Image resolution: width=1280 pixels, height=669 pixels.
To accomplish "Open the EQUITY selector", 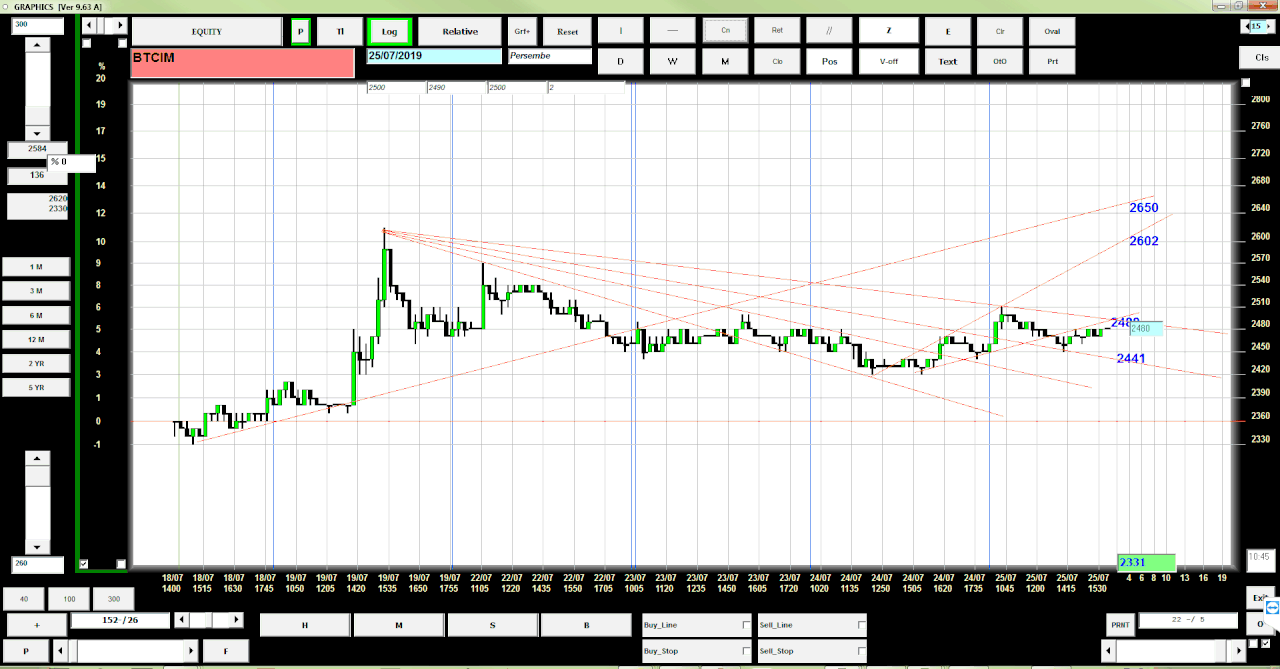I will pos(207,31).
